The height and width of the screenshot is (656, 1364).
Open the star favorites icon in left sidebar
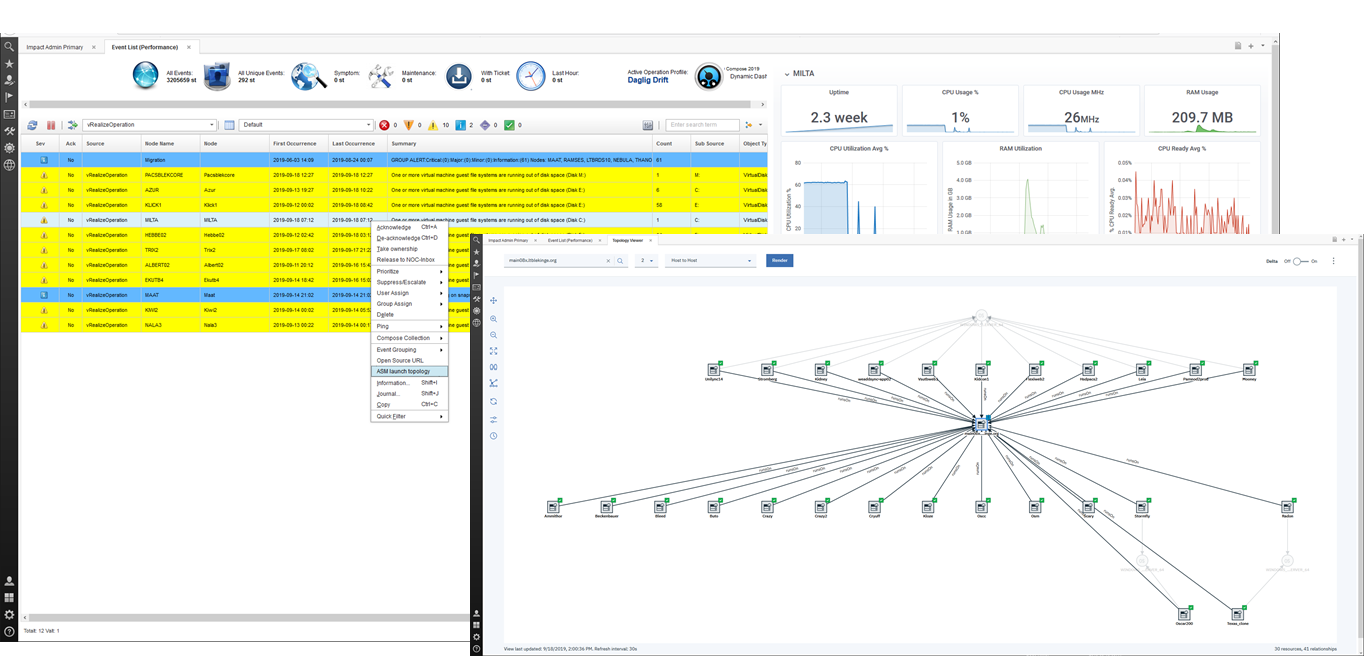pyautogui.click(x=9, y=63)
